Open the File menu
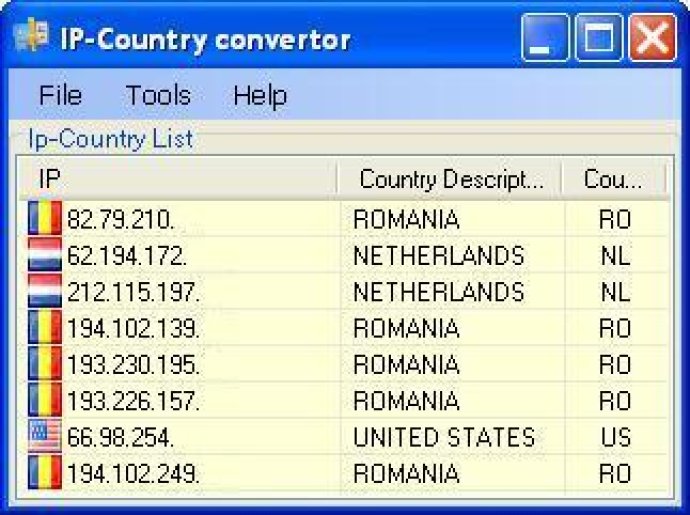The image size is (690, 515). pyautogui.click(x=60, y=95)
